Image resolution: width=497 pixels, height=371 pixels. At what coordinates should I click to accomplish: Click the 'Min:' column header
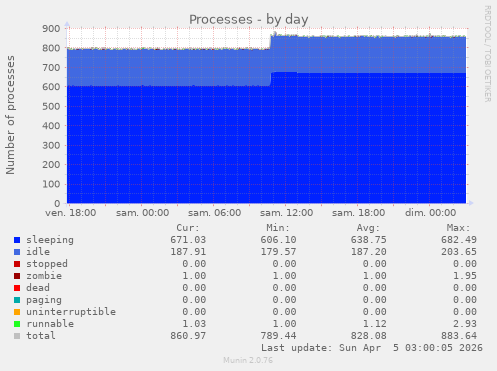(x=278, y=228)
